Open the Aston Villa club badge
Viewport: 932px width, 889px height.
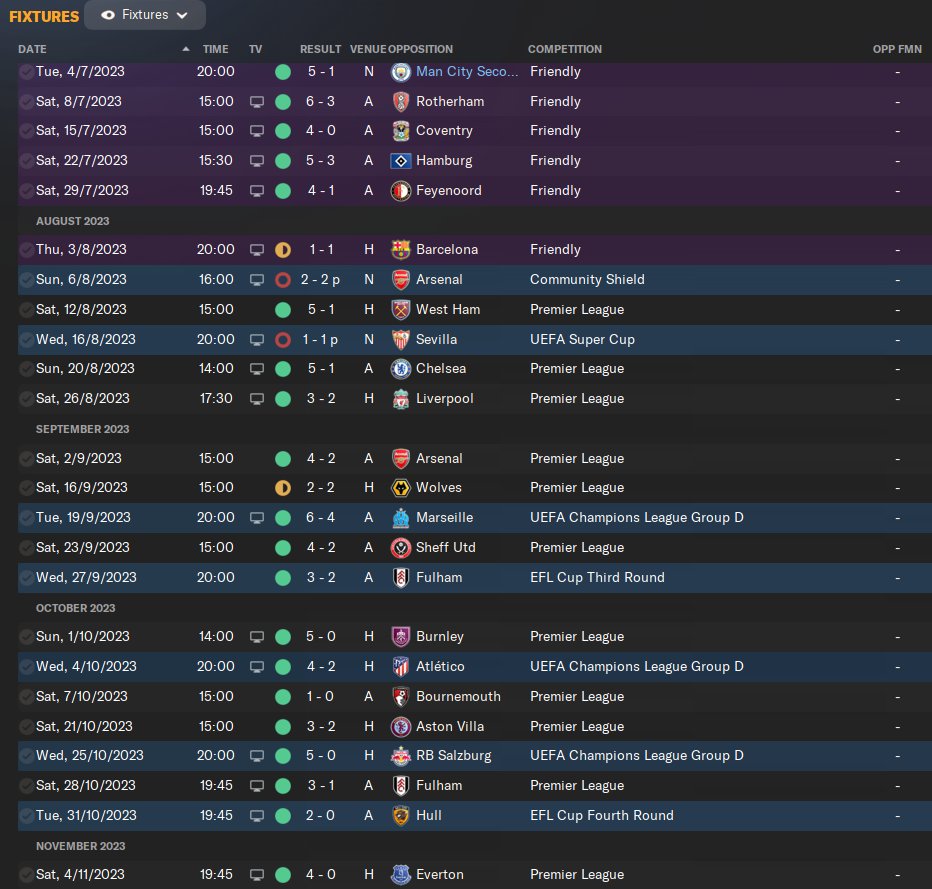(401, 726)
